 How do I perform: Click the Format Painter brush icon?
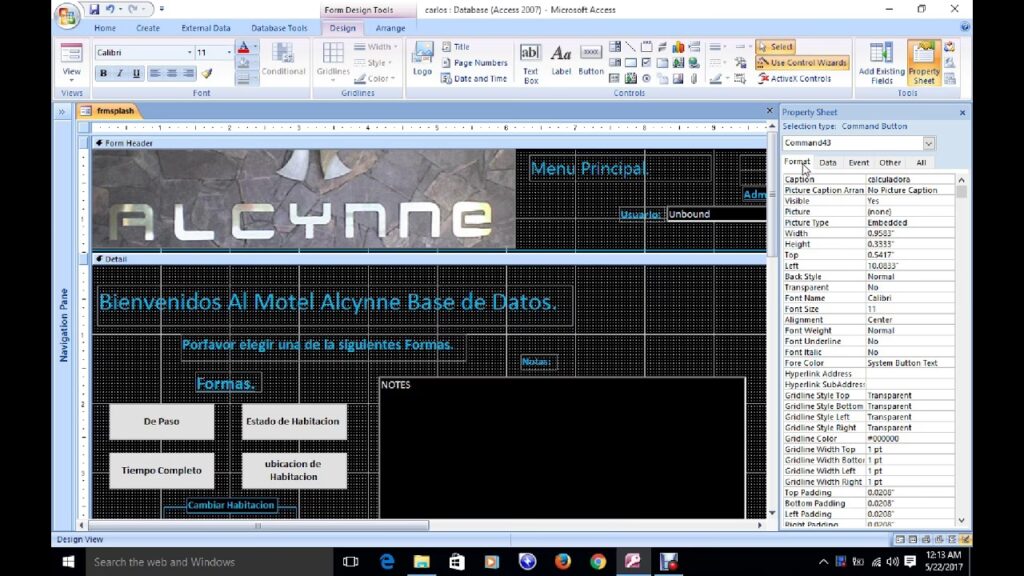(207, 74)
